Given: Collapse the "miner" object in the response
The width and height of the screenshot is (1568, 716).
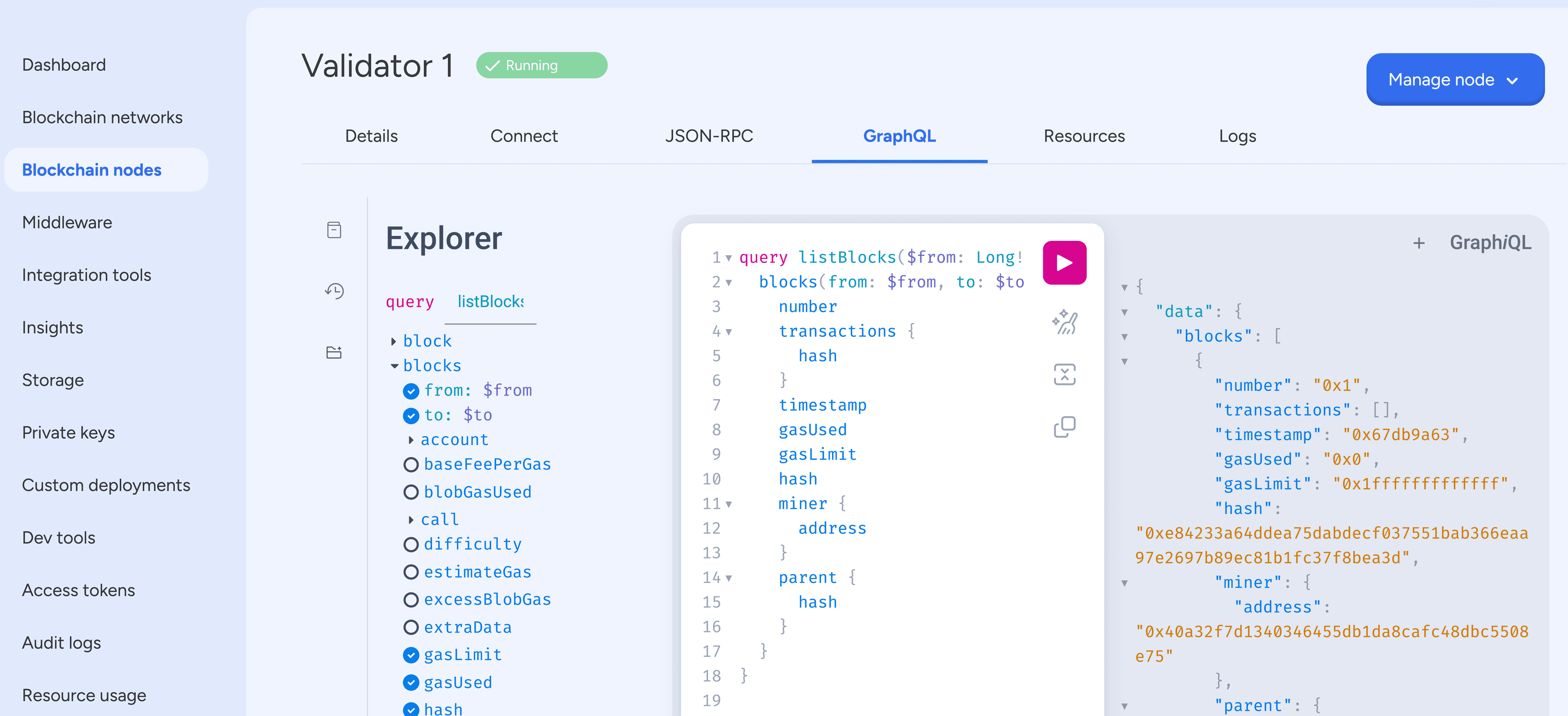Looking at the screenshot, I should tap(1124, 583).
